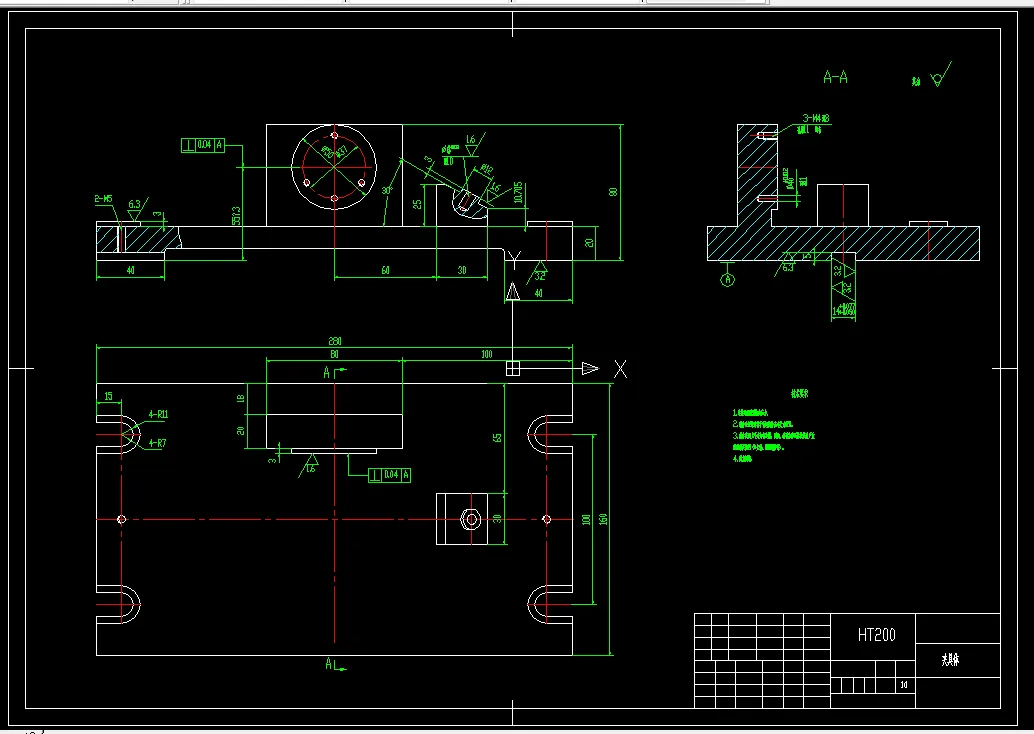Pick the tall overall height dimension right of front view
This screenshot has height=734, width=1034.
coord(614,192)
